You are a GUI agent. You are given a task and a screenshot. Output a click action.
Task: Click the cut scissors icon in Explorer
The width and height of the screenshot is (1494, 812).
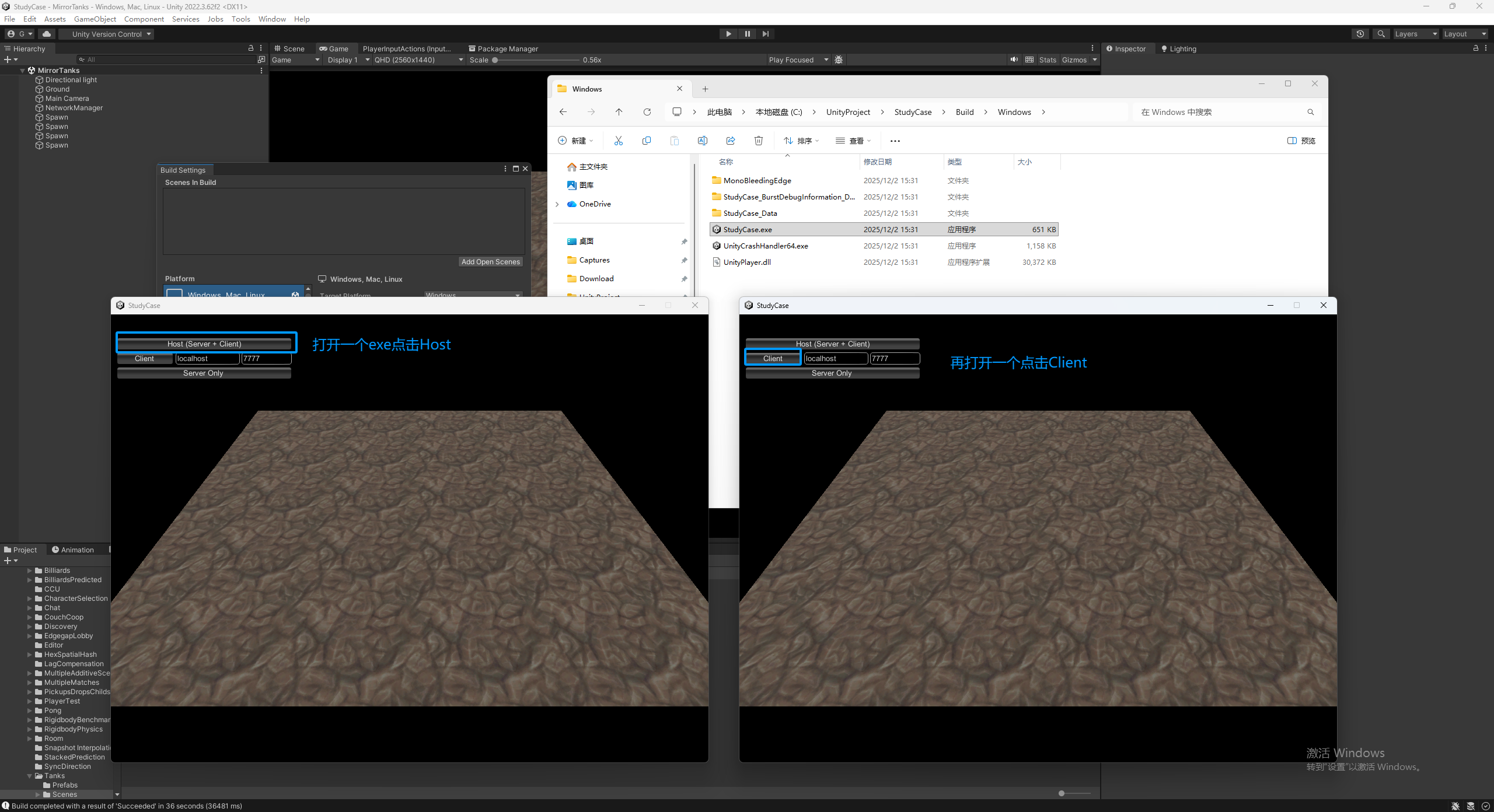[618, 141]
